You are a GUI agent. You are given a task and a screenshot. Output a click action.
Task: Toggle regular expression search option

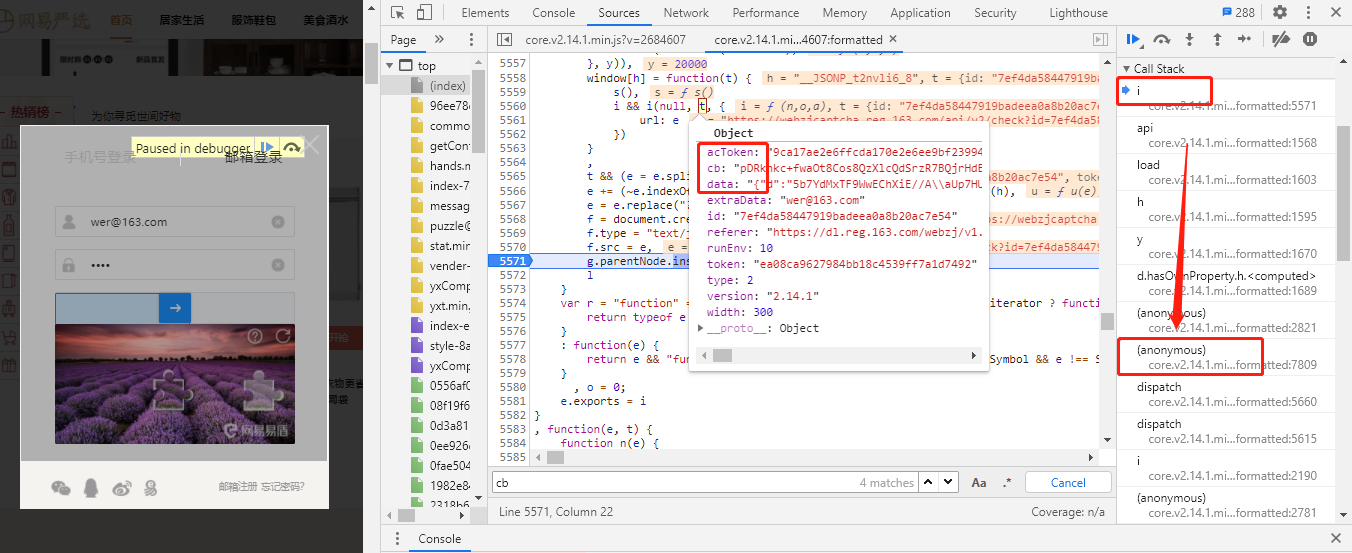point(1007,482)
